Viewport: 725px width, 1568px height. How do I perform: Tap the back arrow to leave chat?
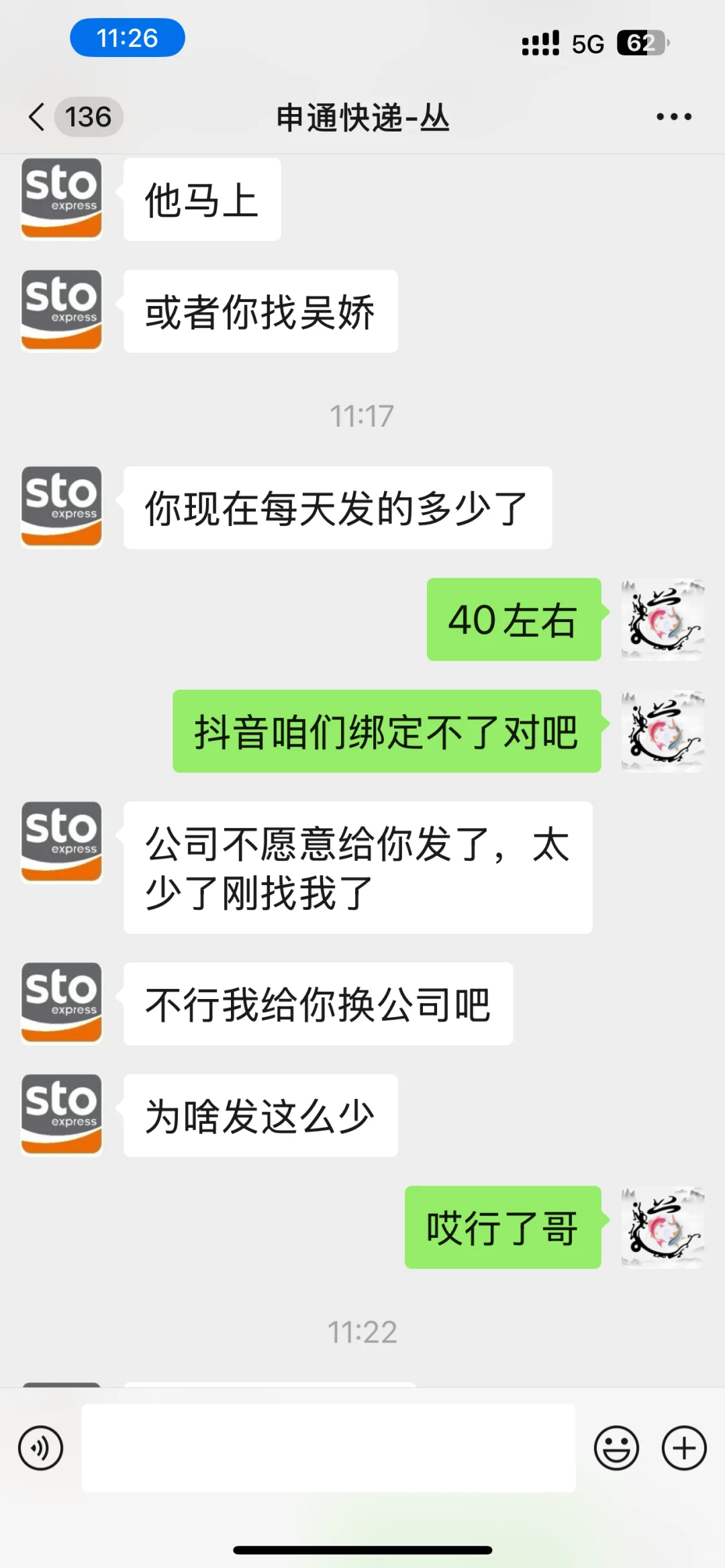coord(37,117)
